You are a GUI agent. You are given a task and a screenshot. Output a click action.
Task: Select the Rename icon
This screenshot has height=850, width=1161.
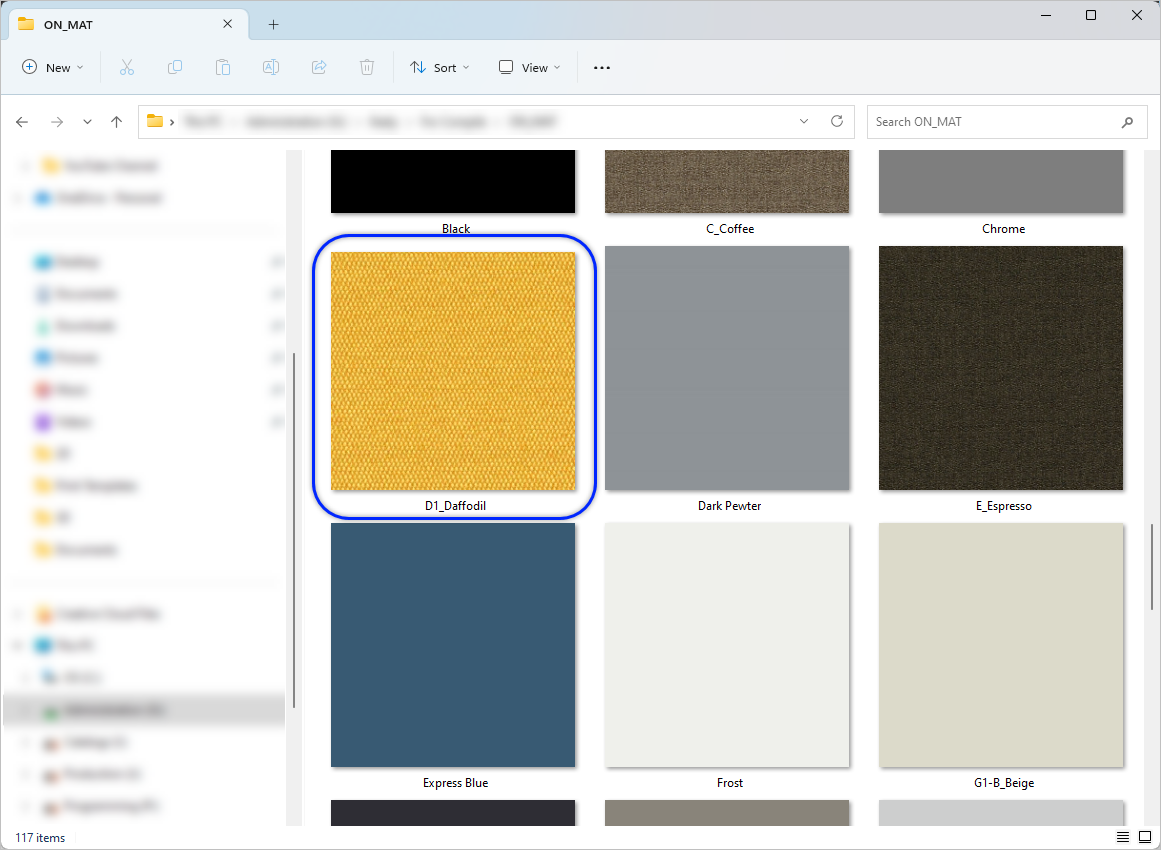[x=270, y=67]
